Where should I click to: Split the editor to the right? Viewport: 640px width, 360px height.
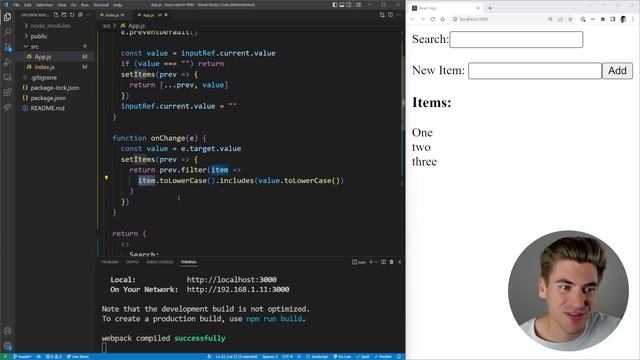click(391, 15)
